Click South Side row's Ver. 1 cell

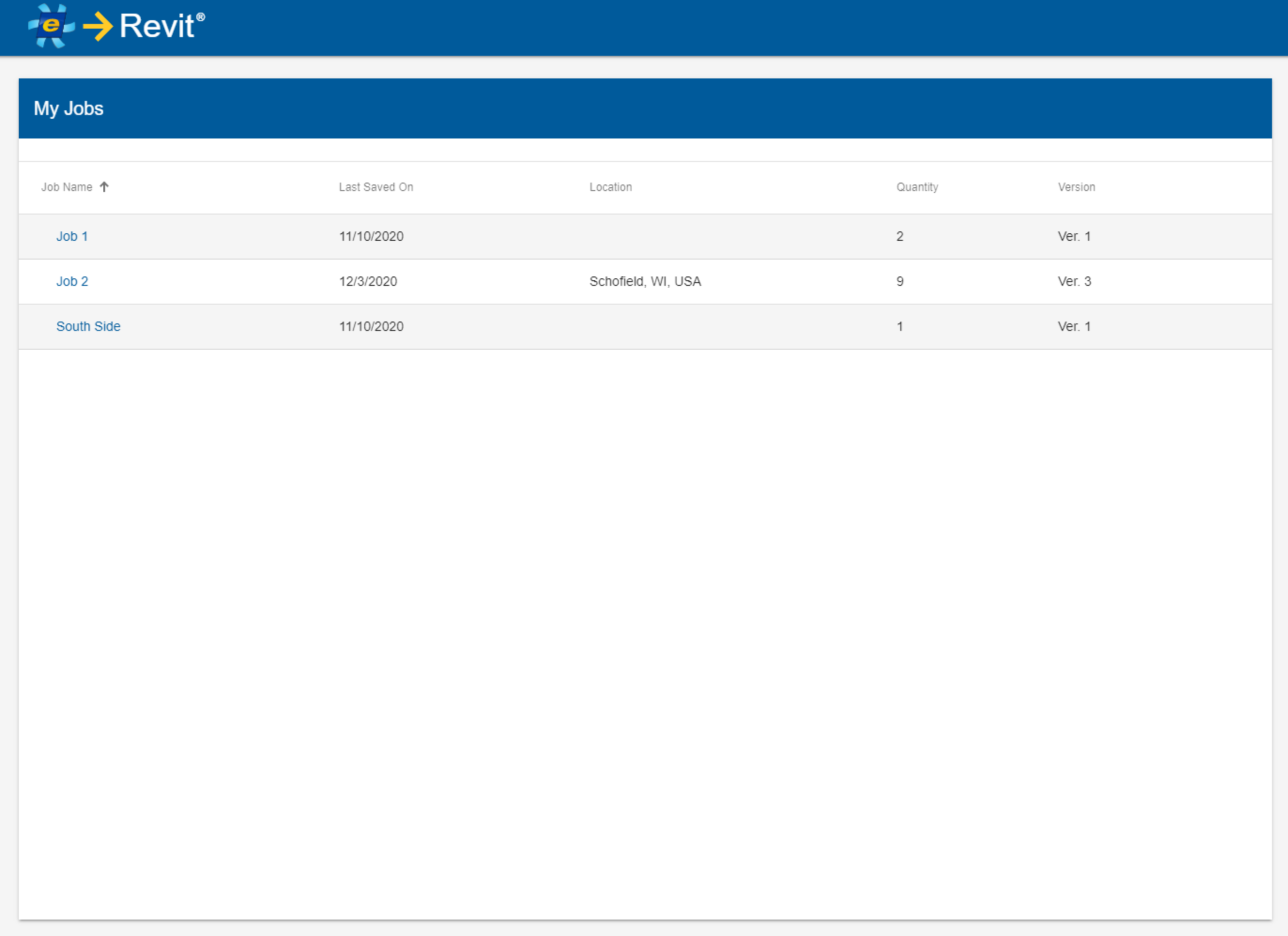[x=1074, y=326]
